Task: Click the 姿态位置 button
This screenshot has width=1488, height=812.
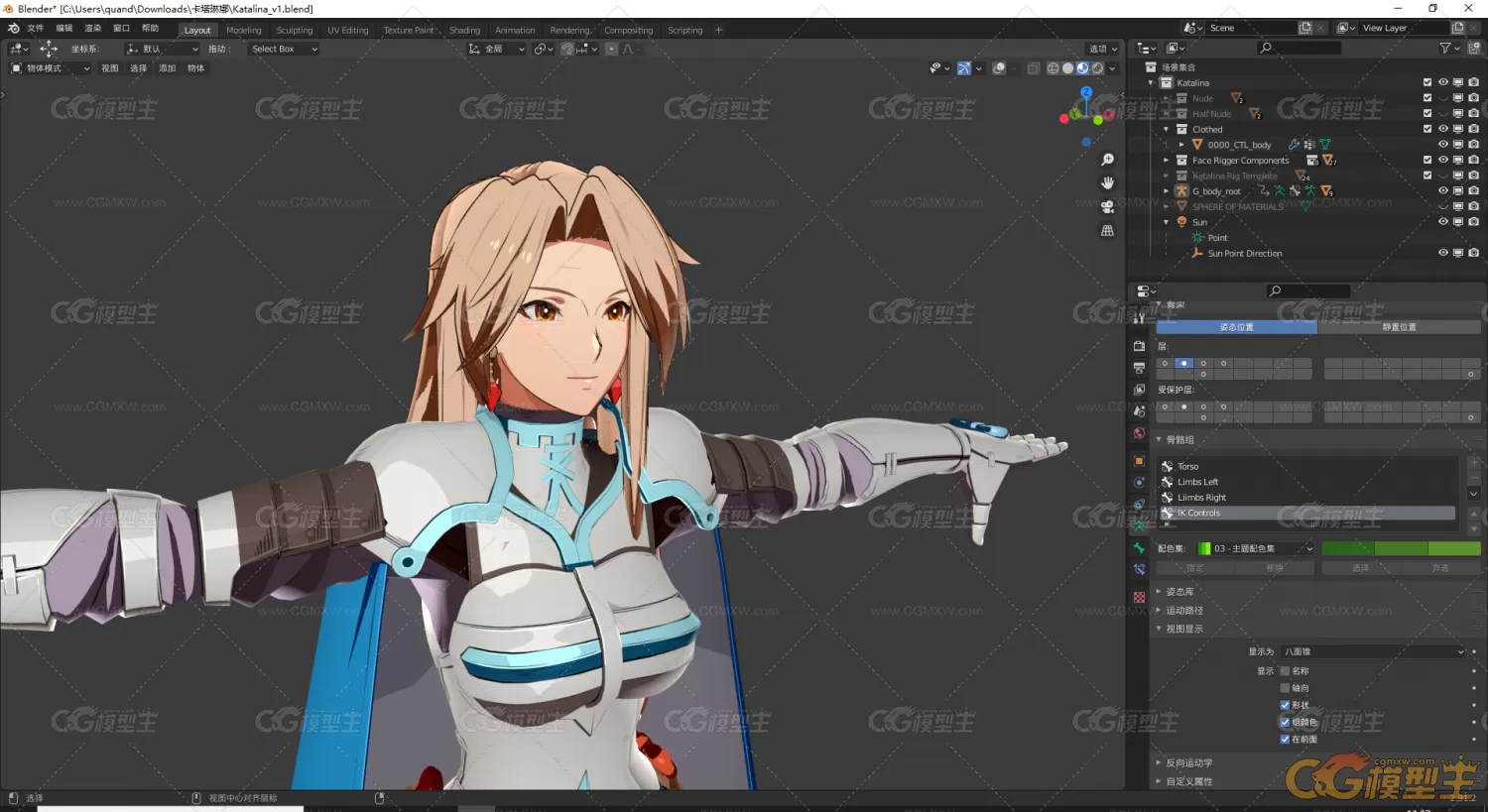Action: tap(1236, 327)
